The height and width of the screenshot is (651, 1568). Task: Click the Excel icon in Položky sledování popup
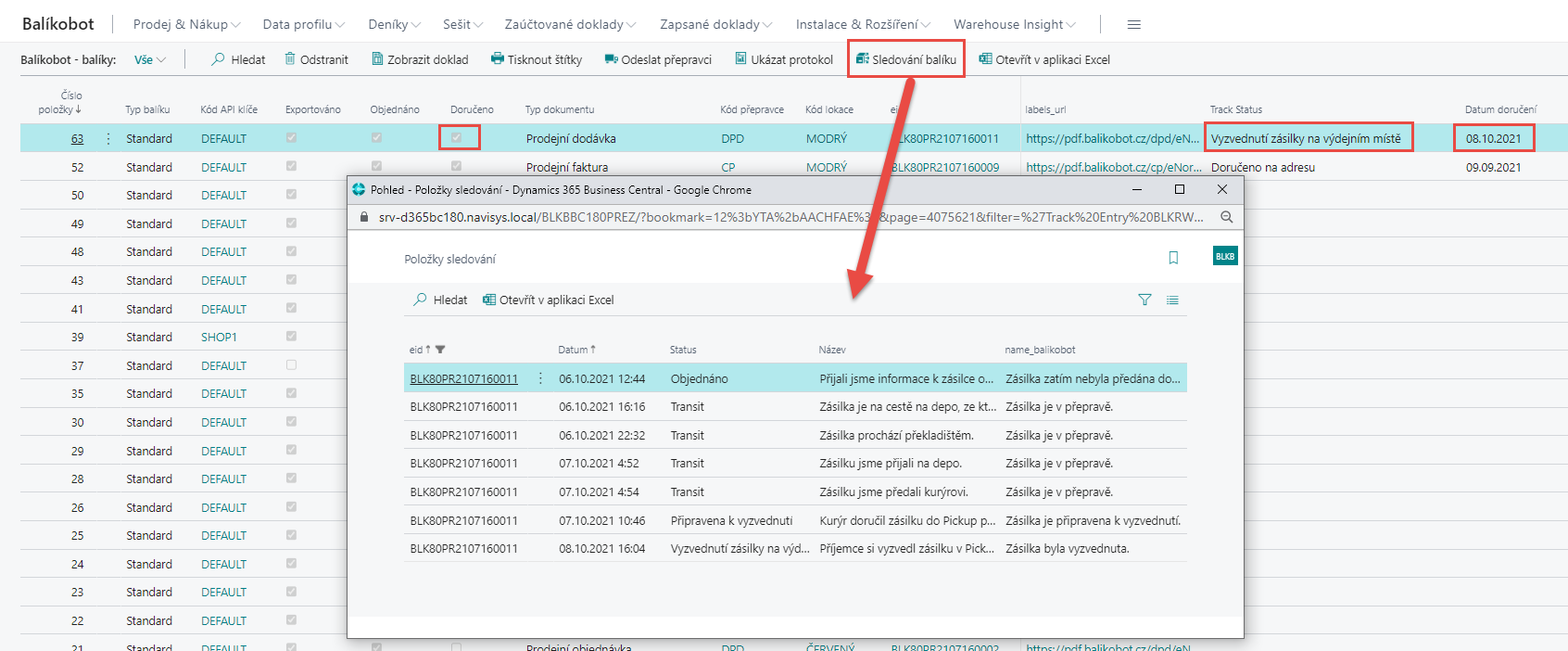click(x=489, y=300)
